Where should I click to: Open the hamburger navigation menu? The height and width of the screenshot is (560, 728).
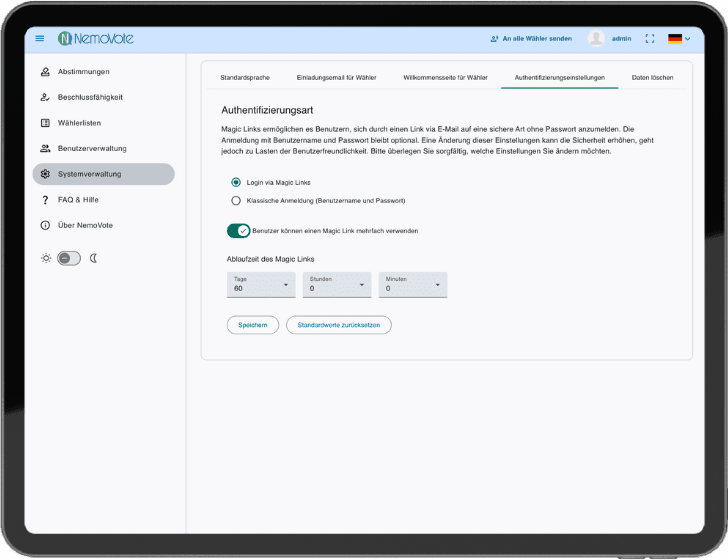(x=40, y=39)
